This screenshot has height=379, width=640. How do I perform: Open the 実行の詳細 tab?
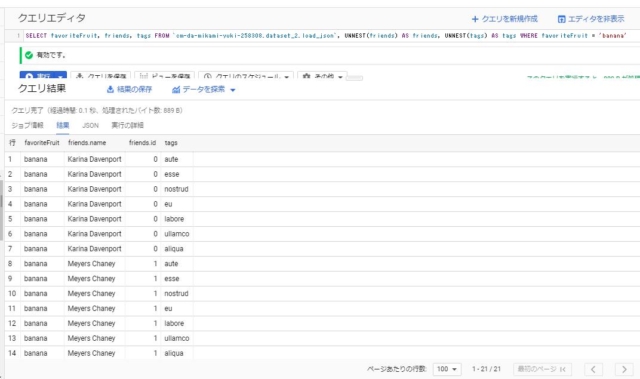click(x=127, y=125)
